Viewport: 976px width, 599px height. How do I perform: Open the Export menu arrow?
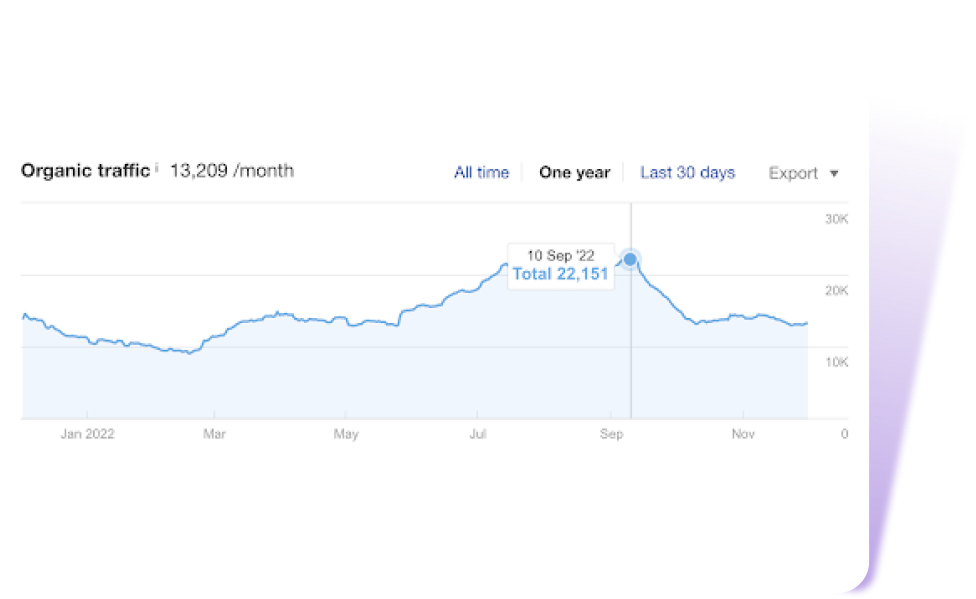point(834,173)
